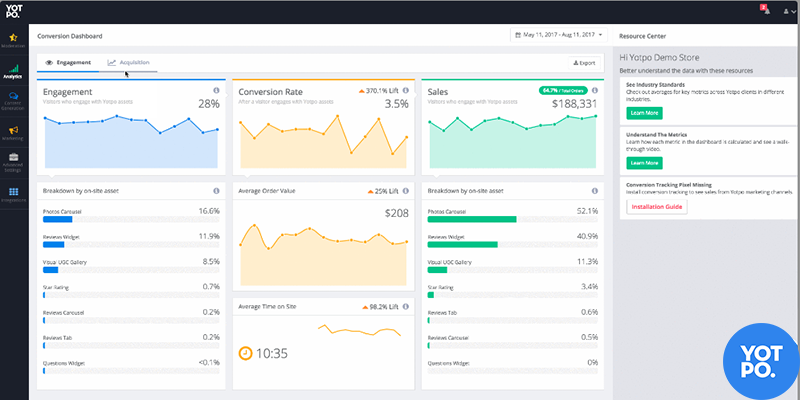Open the notifications bell icon

click(764, 10)
